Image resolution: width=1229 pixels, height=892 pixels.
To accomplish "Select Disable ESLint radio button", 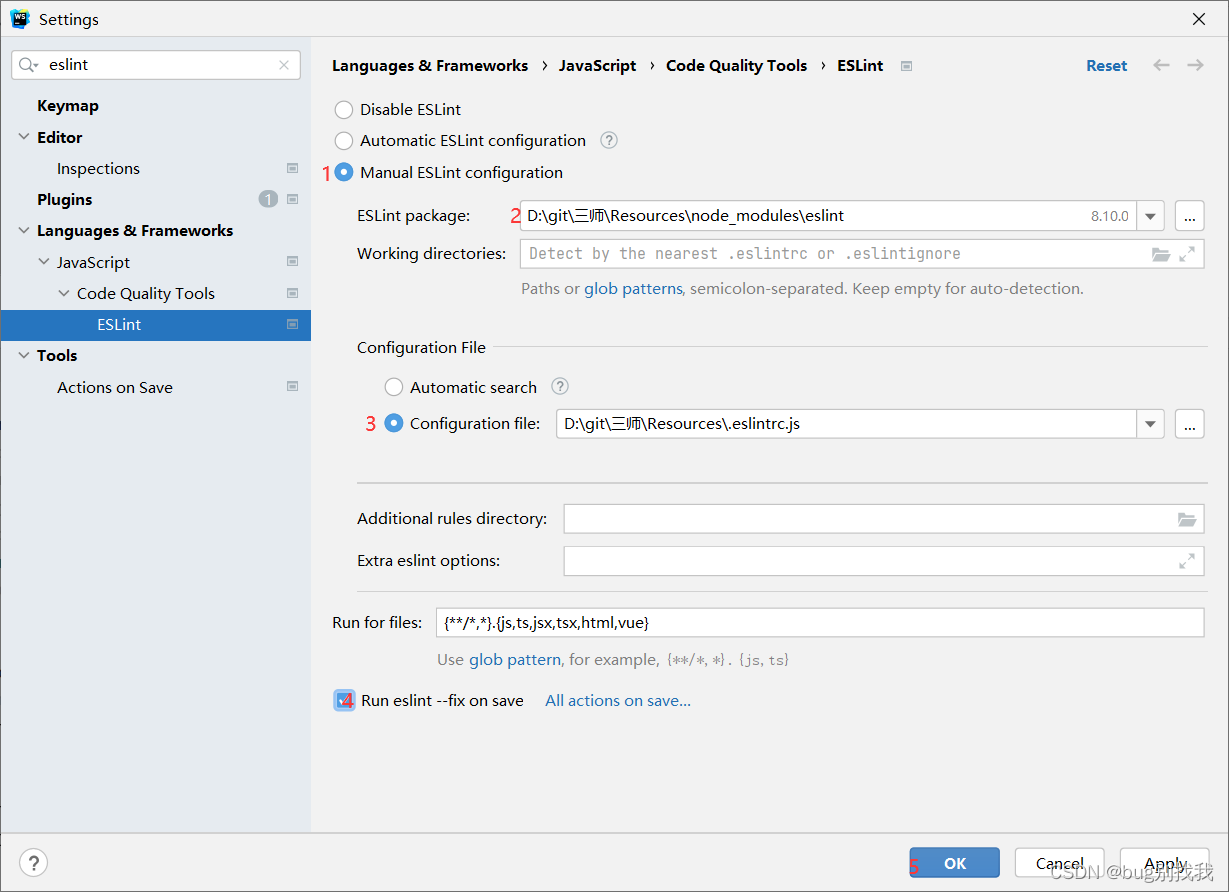I will [x=344, y=109].
